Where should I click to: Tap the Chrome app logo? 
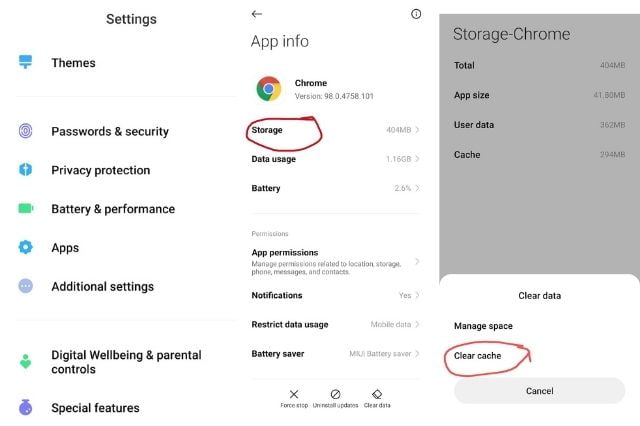(x=269, y=89)
